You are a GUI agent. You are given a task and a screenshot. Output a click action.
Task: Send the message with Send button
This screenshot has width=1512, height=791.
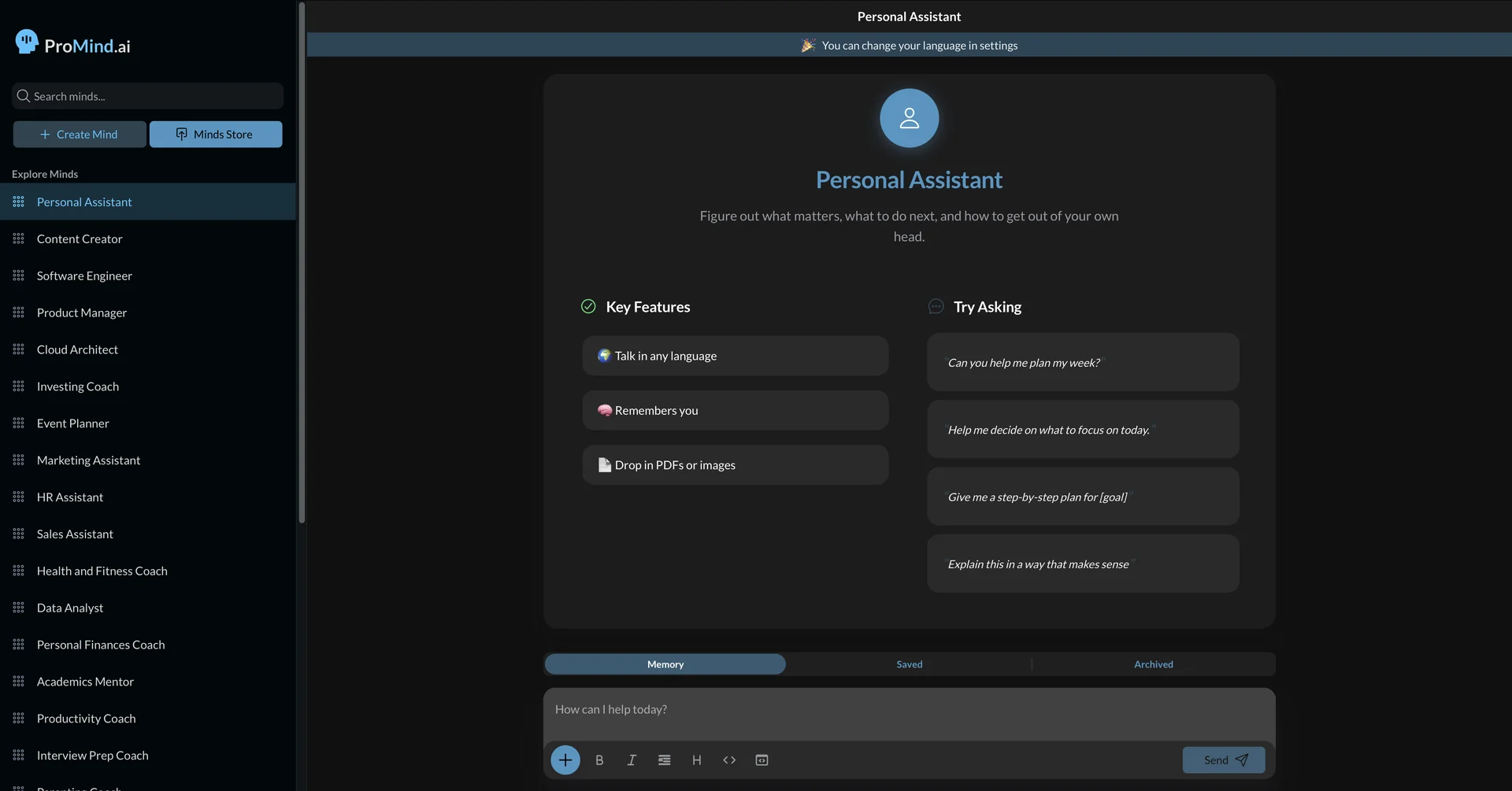tap(1224, 760)
